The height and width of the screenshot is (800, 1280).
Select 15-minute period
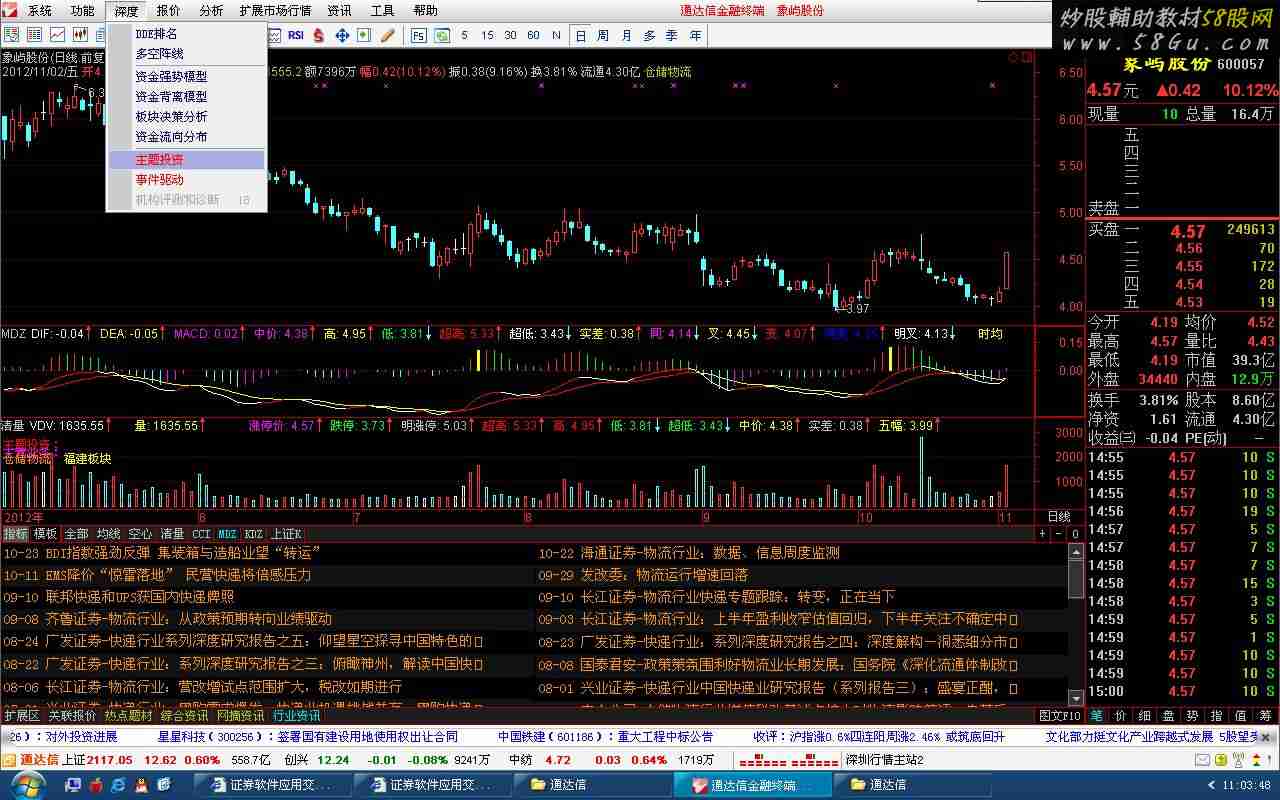[487, 35]
